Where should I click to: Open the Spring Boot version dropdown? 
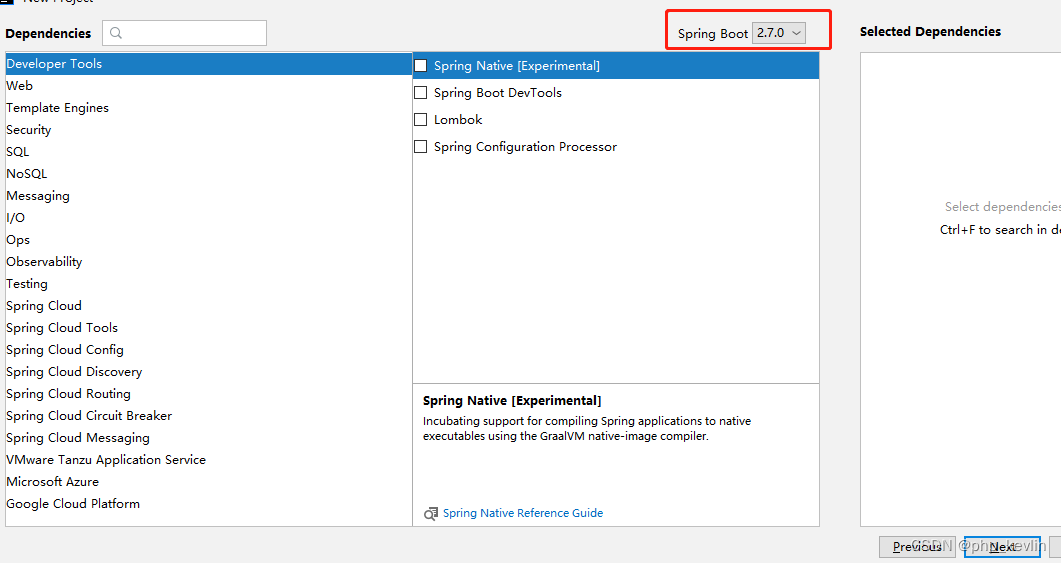pyautogui.click(x=779, y=32)
